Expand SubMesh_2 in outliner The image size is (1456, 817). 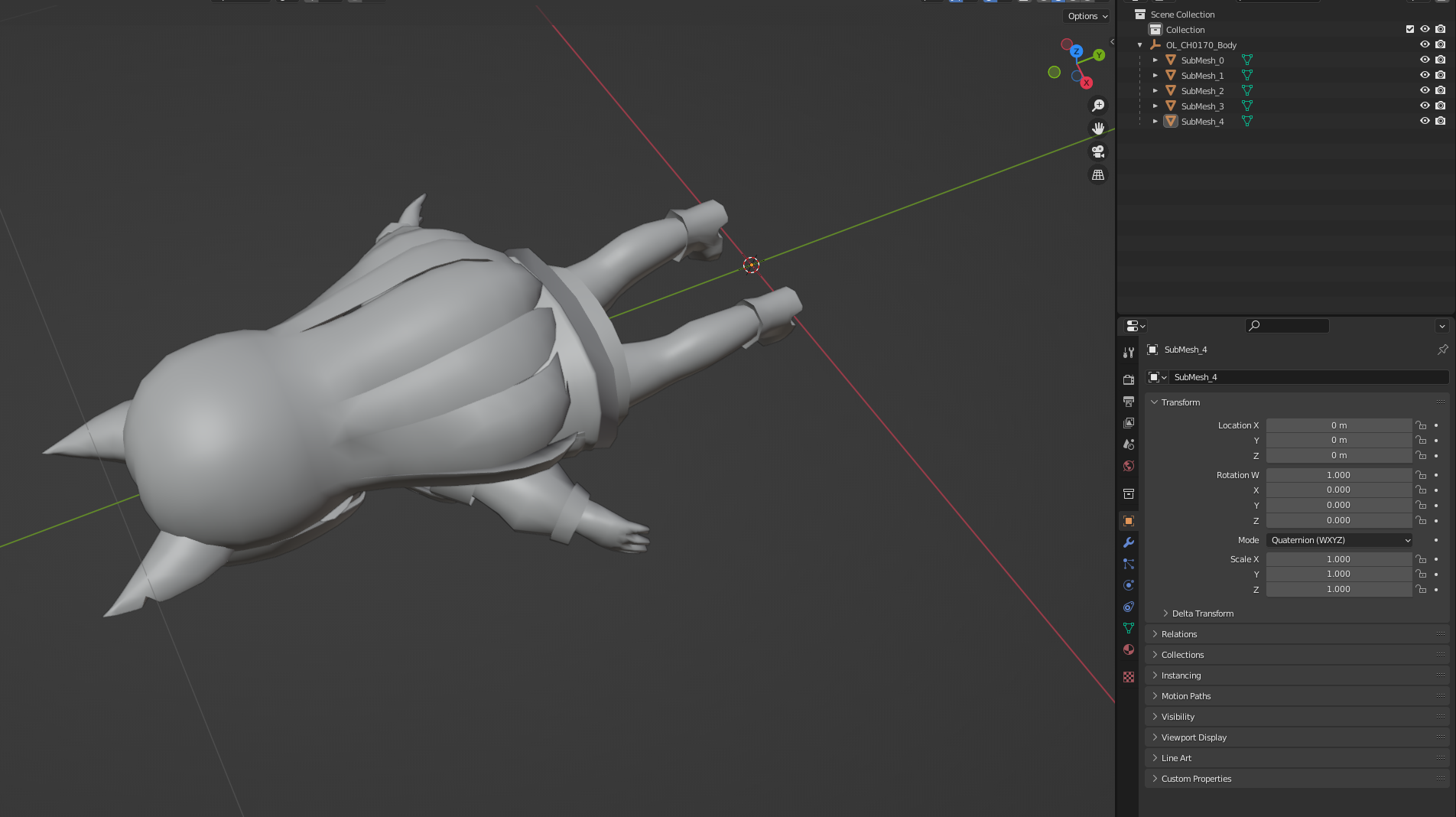click(x=1155, y=91)
